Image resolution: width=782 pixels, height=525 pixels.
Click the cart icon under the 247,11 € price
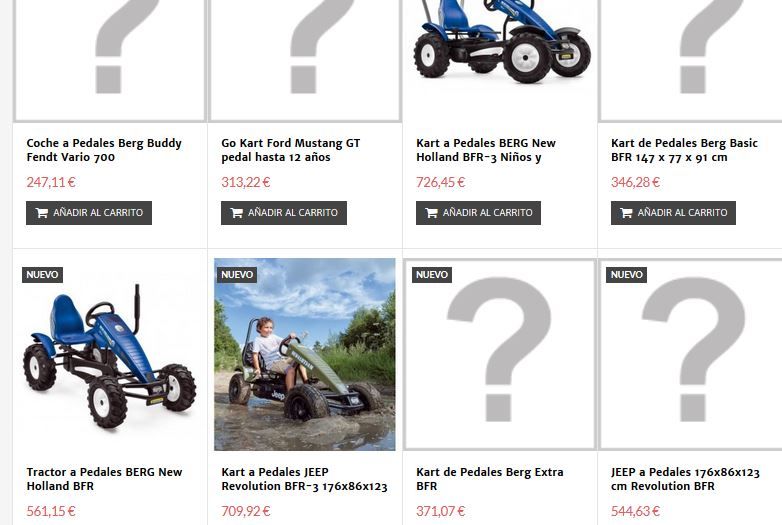coord(42,213)
